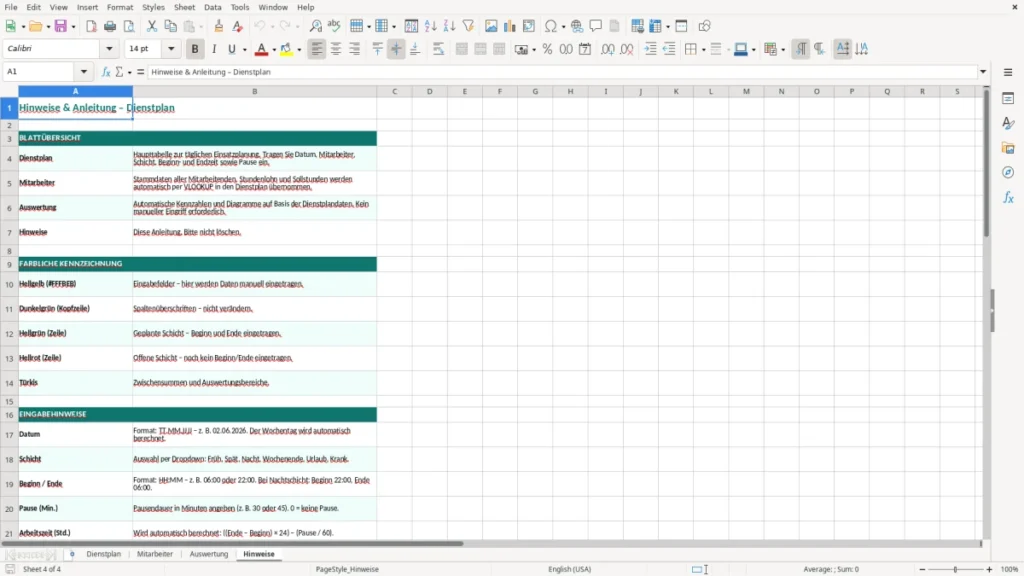1024x576 pixels.
Task: Click the Cut scissors icon
Action: pyautogui.click(x=152, y=26)
